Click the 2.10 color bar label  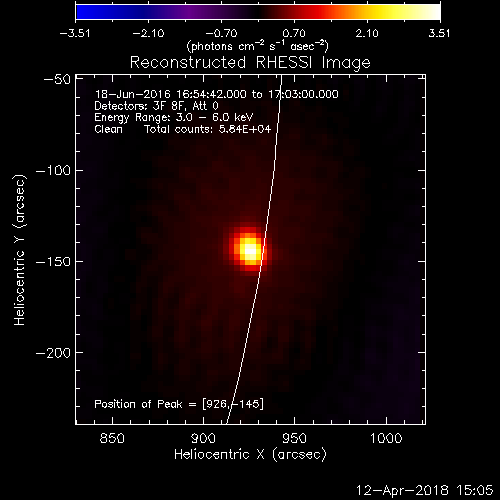[367, 33]
